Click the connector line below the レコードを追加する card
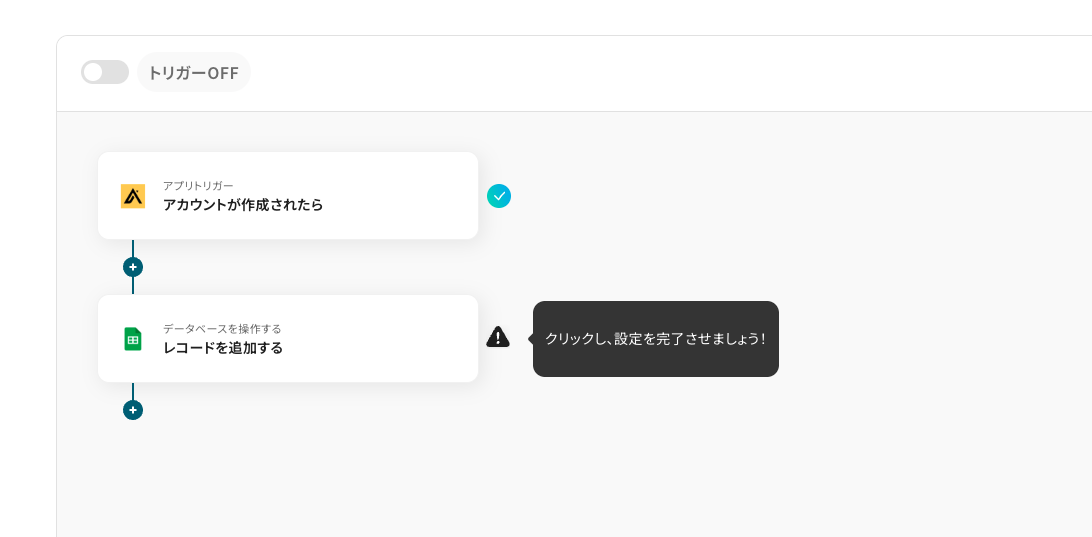 point(133,391)
